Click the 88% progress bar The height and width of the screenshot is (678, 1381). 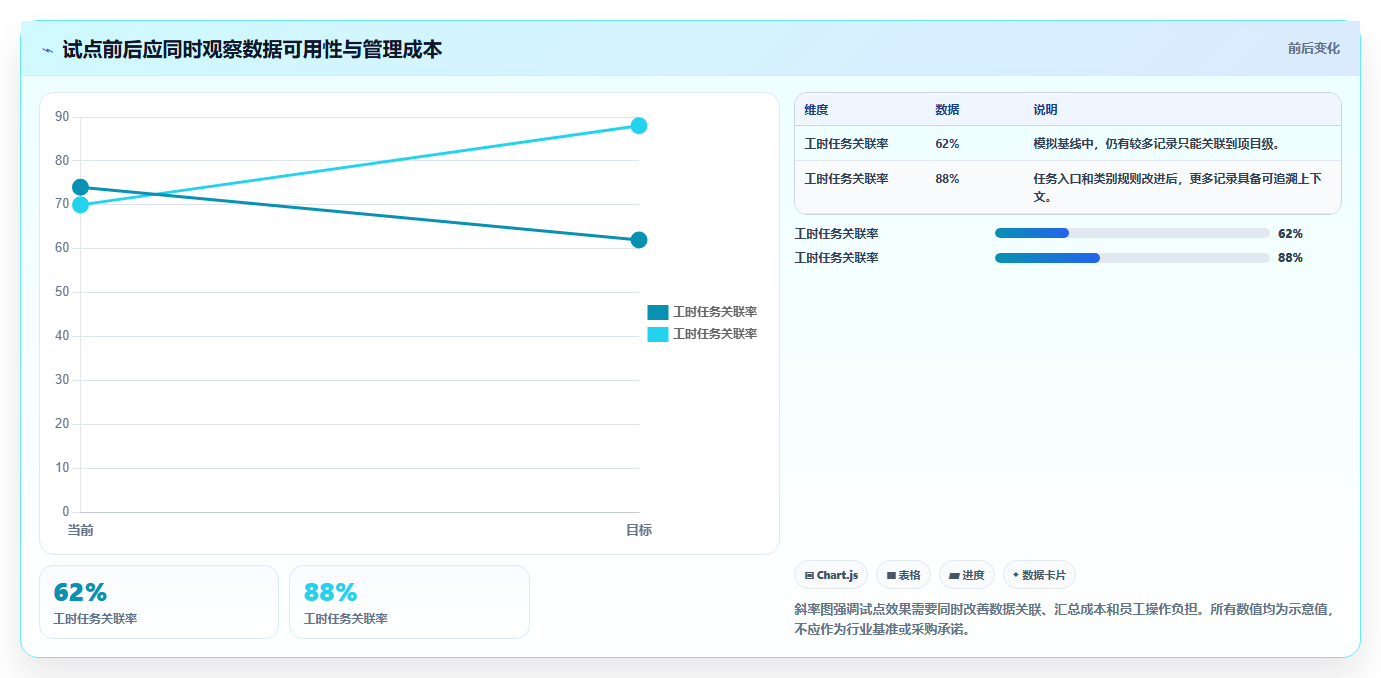(x=1132, y=258)
